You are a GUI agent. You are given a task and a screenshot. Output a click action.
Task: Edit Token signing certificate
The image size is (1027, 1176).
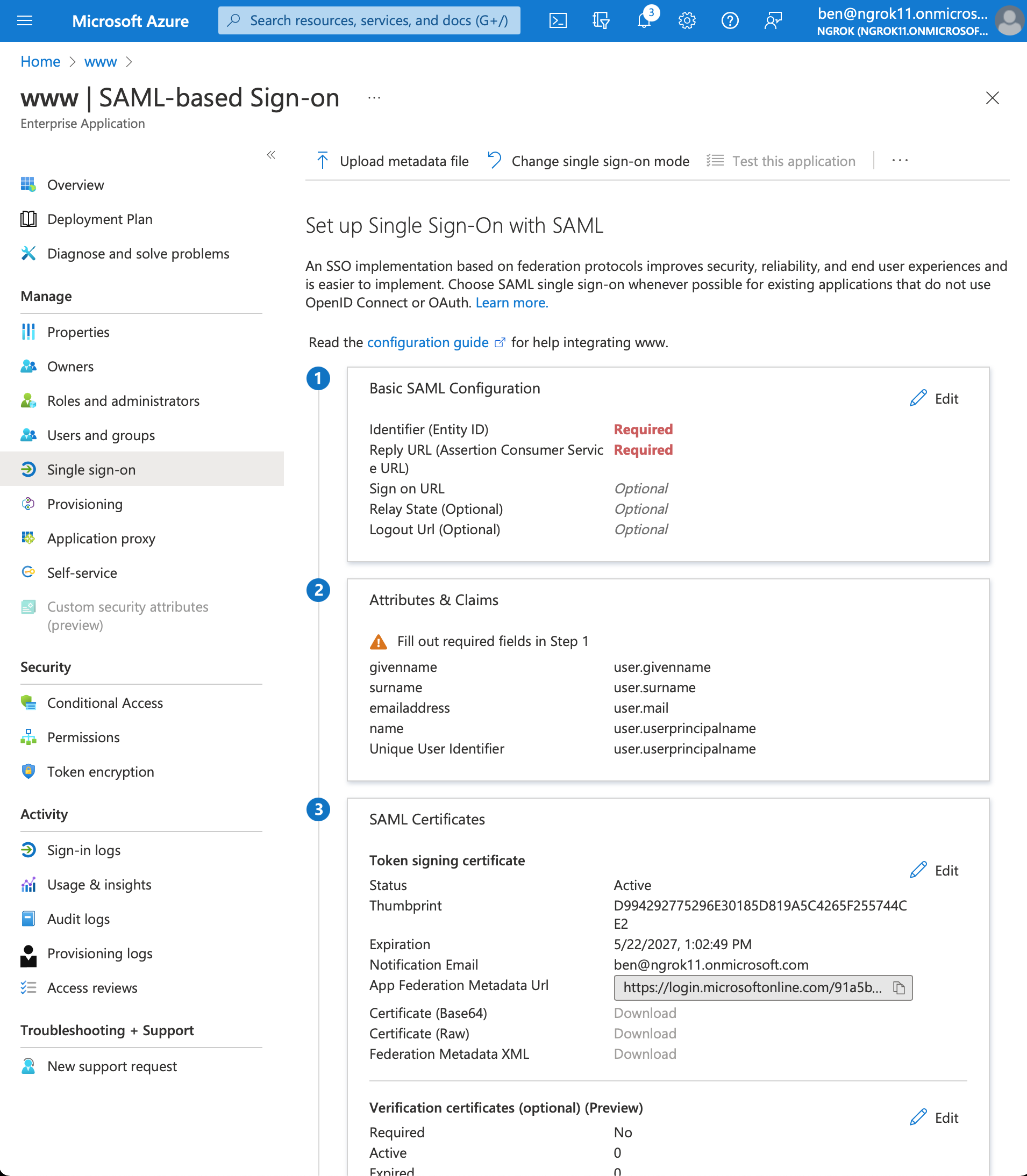coord(933,870)
